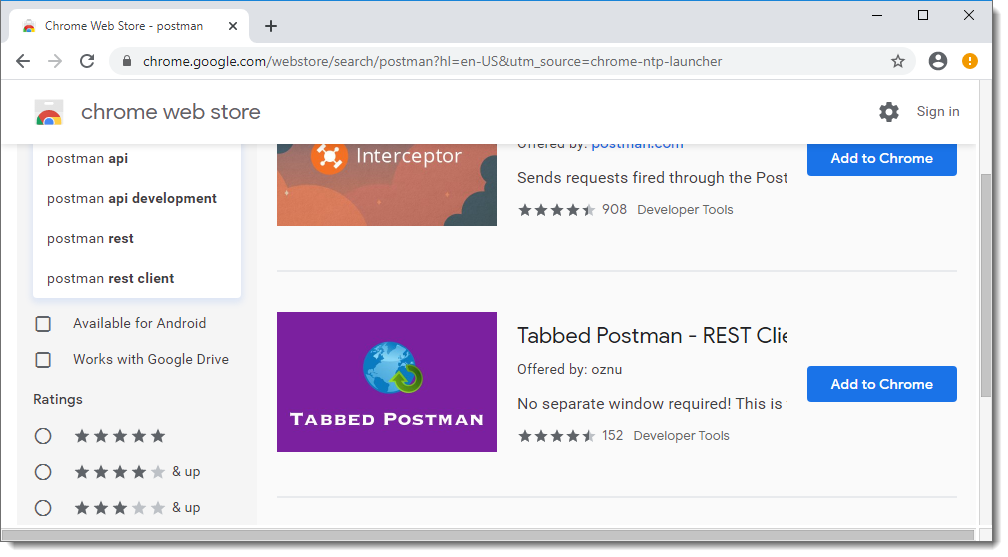The image size is (1008, 557).
Task: Select the five-star rating filter
Action: click(43, 436)
